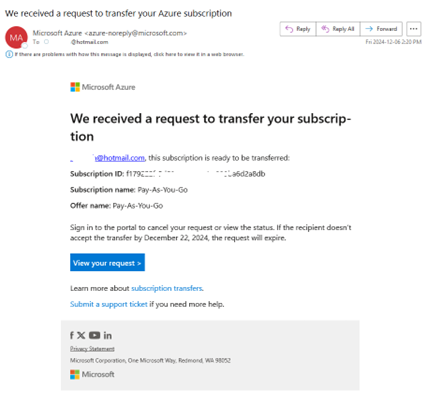
Task: Click the Reply All button
Action: pos(338,29)
